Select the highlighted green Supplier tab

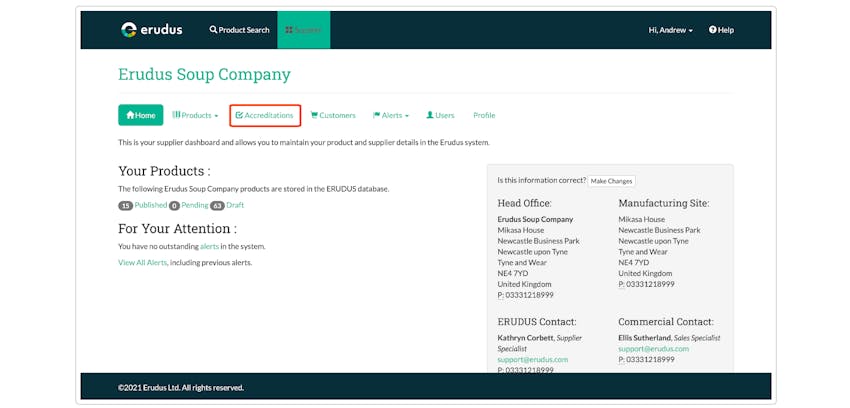pos(304,30)
